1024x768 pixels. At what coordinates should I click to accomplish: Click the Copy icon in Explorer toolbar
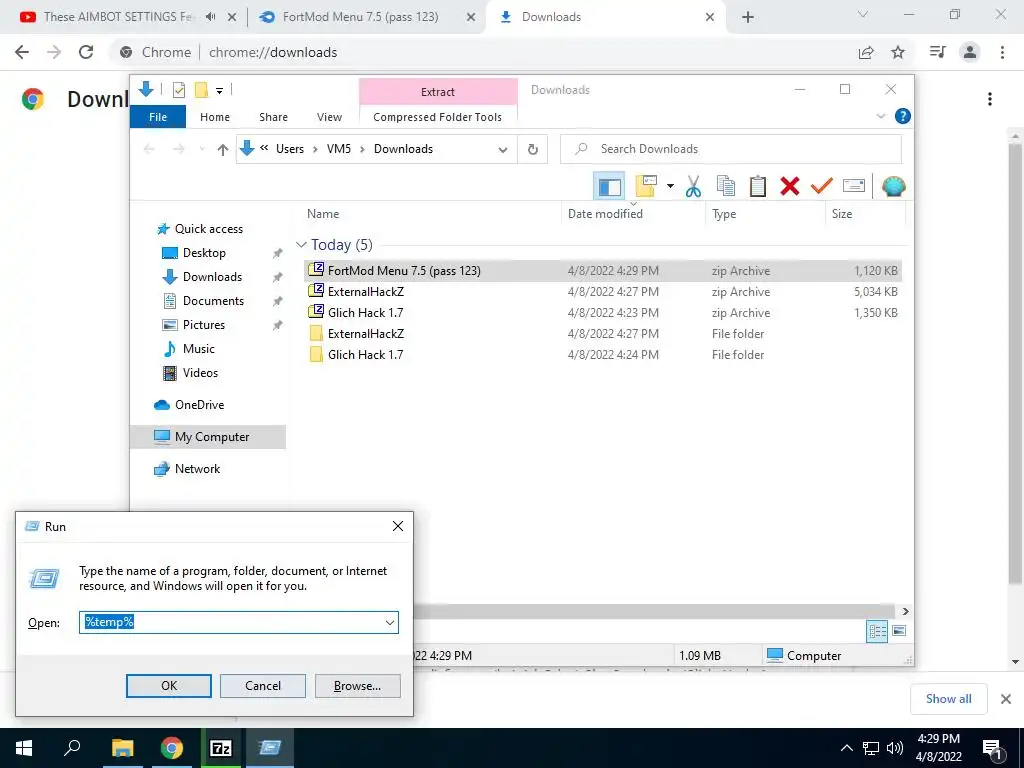click(726, 187)
